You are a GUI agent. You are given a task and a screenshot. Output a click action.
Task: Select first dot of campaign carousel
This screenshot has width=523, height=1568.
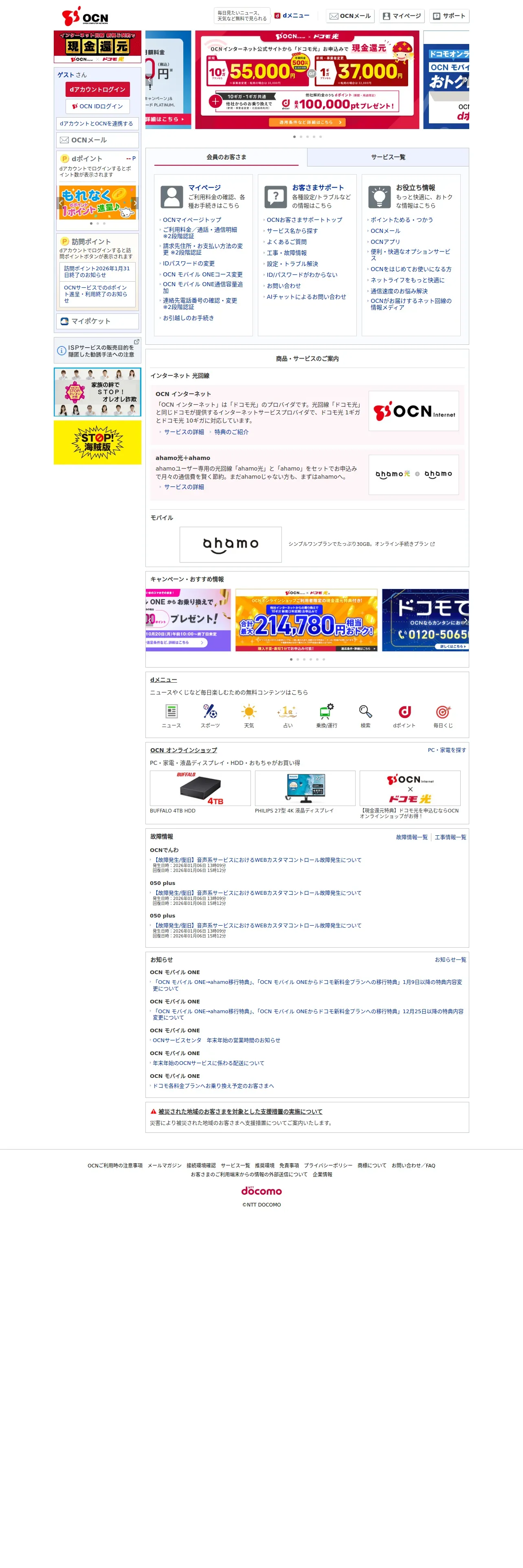pyautogui.click(x=291, y=659)
